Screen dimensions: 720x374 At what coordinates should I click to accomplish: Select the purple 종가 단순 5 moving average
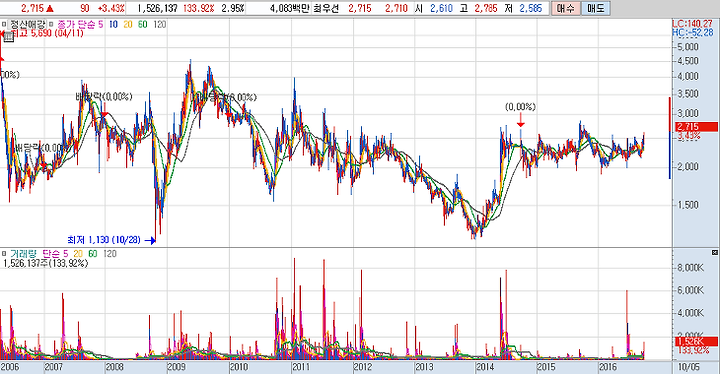(x=79, y=24)
